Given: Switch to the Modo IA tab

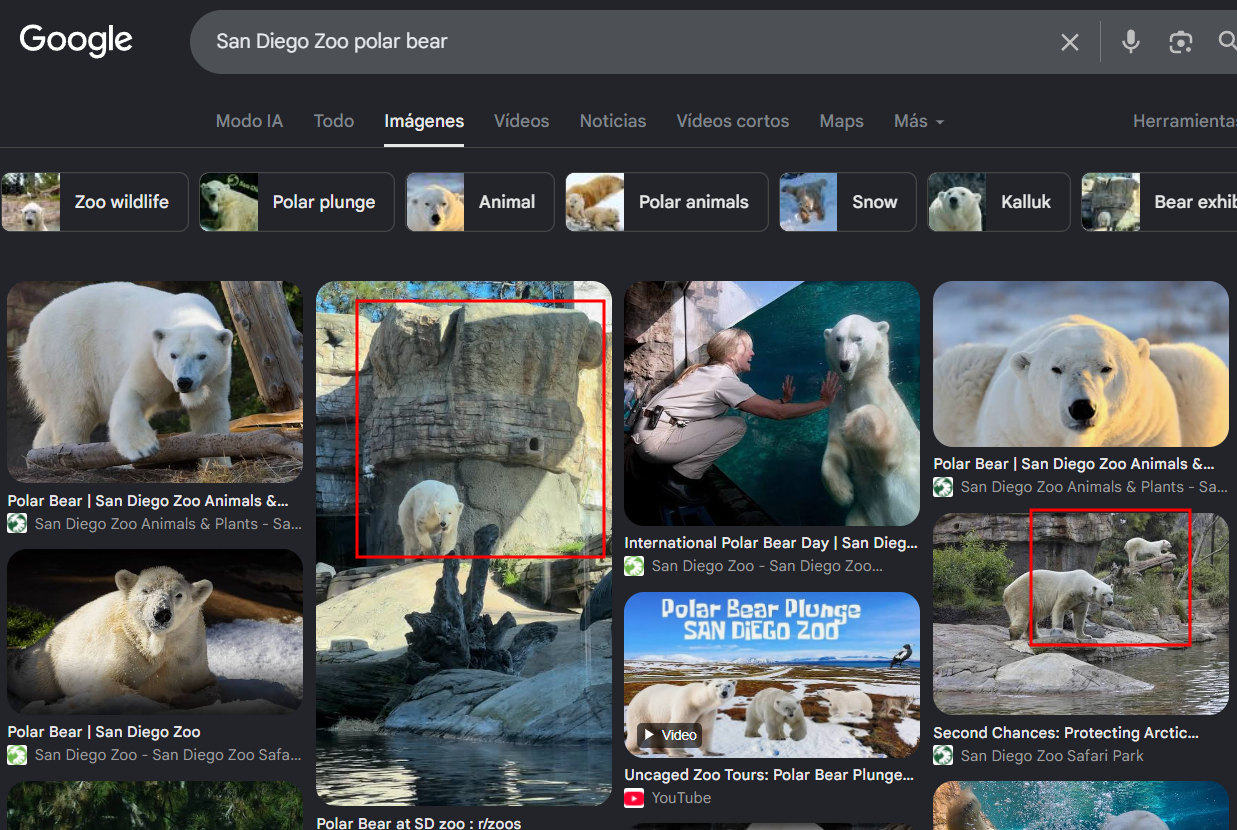Looking at the screenshot, I should point(249,121).
